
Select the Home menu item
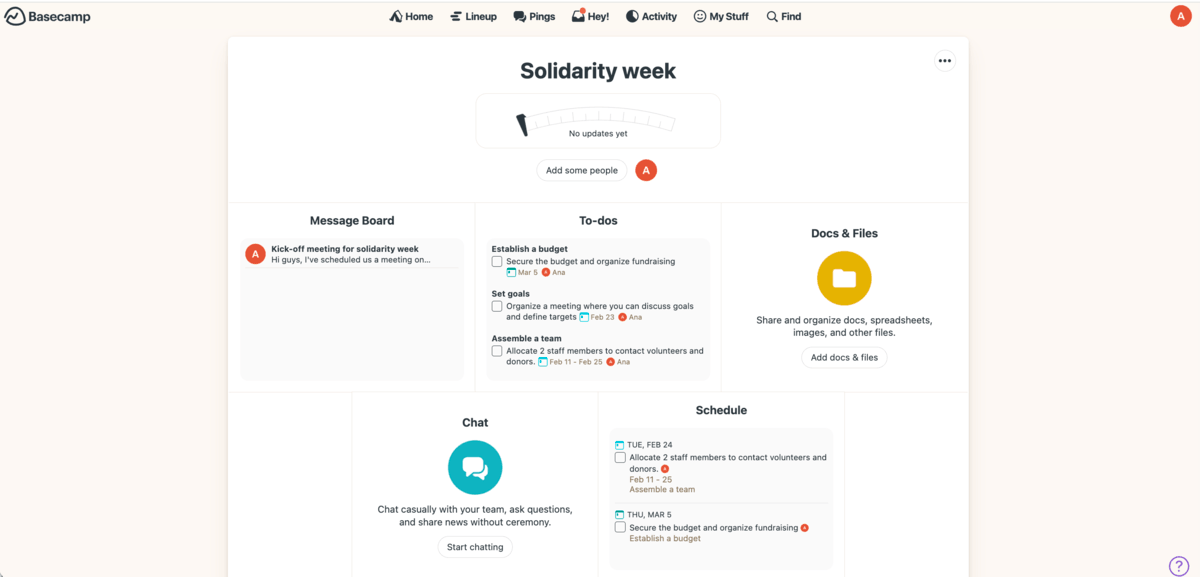coord(411,16)
